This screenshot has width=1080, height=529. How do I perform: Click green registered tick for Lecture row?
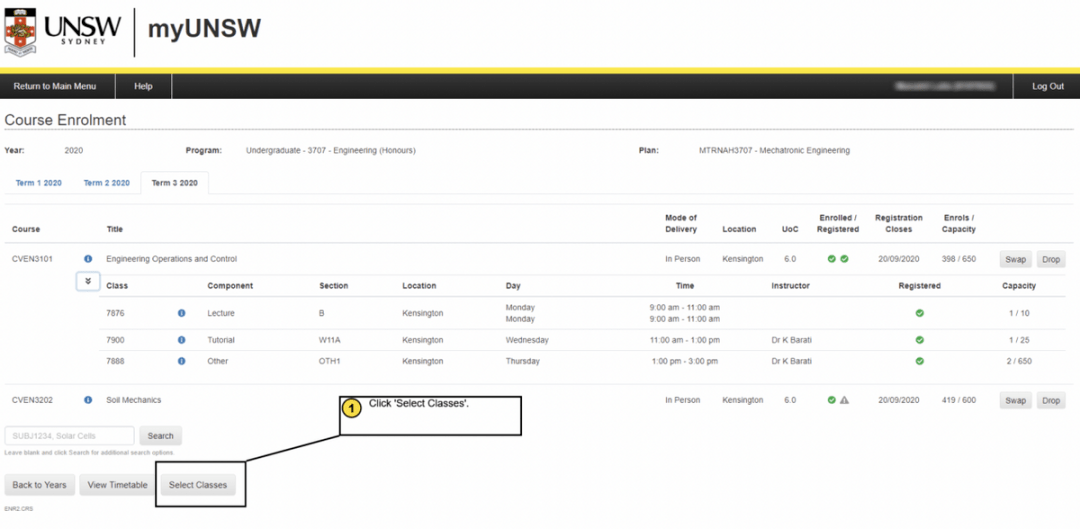click(x=919, y=313)
